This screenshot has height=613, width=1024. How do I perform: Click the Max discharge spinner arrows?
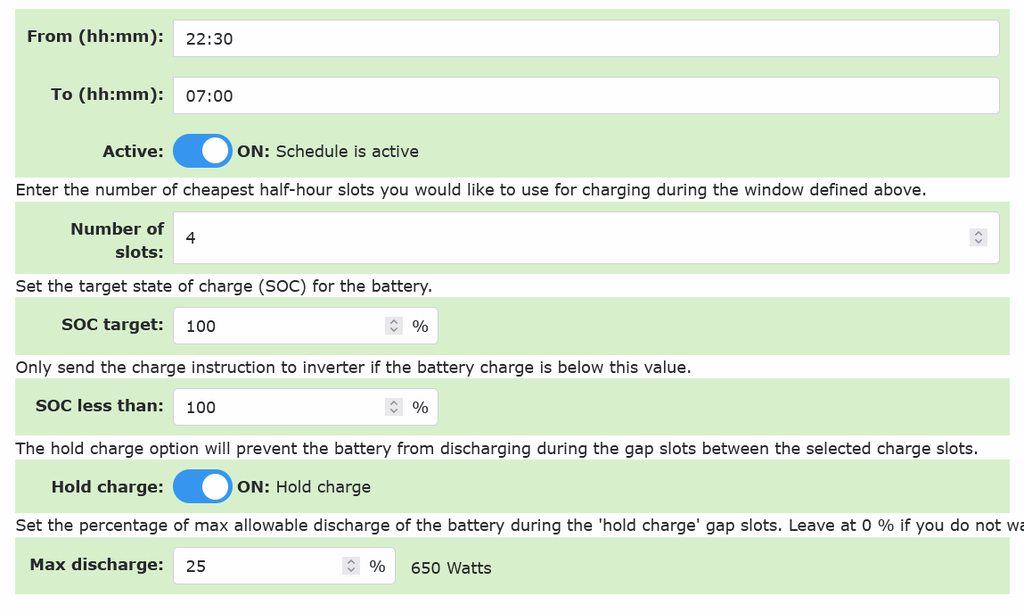click(351, 566)
